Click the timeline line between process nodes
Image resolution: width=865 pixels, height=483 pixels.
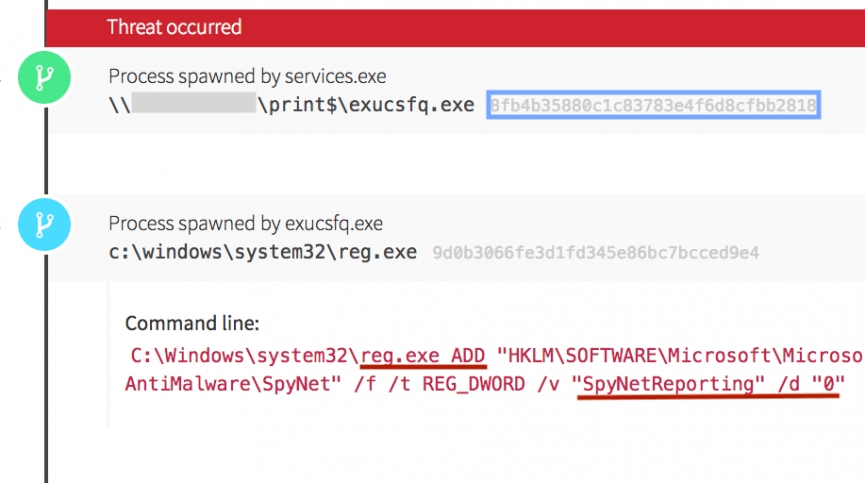click(46, 152)
